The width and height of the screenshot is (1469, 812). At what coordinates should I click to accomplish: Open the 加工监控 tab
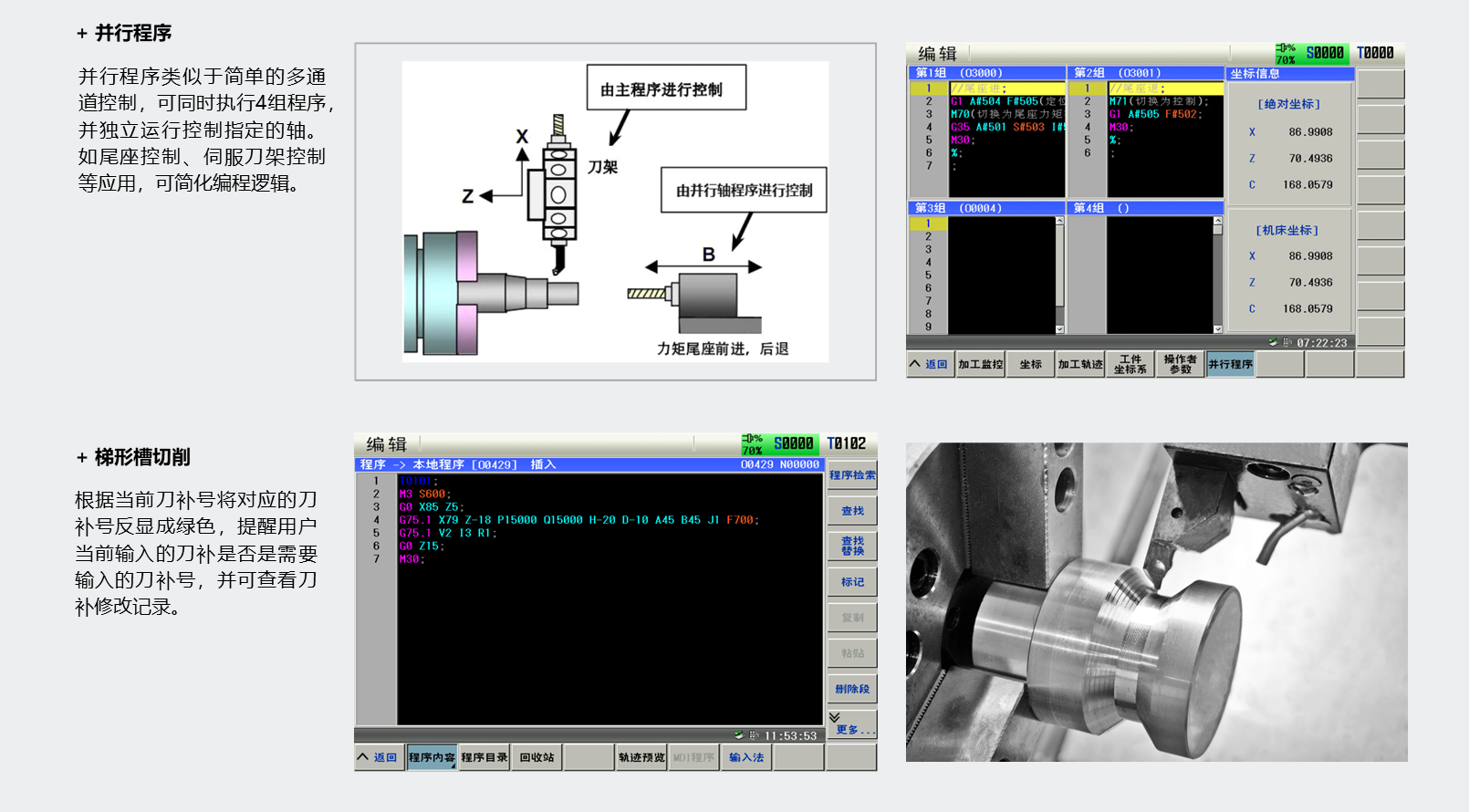[980, 364]
